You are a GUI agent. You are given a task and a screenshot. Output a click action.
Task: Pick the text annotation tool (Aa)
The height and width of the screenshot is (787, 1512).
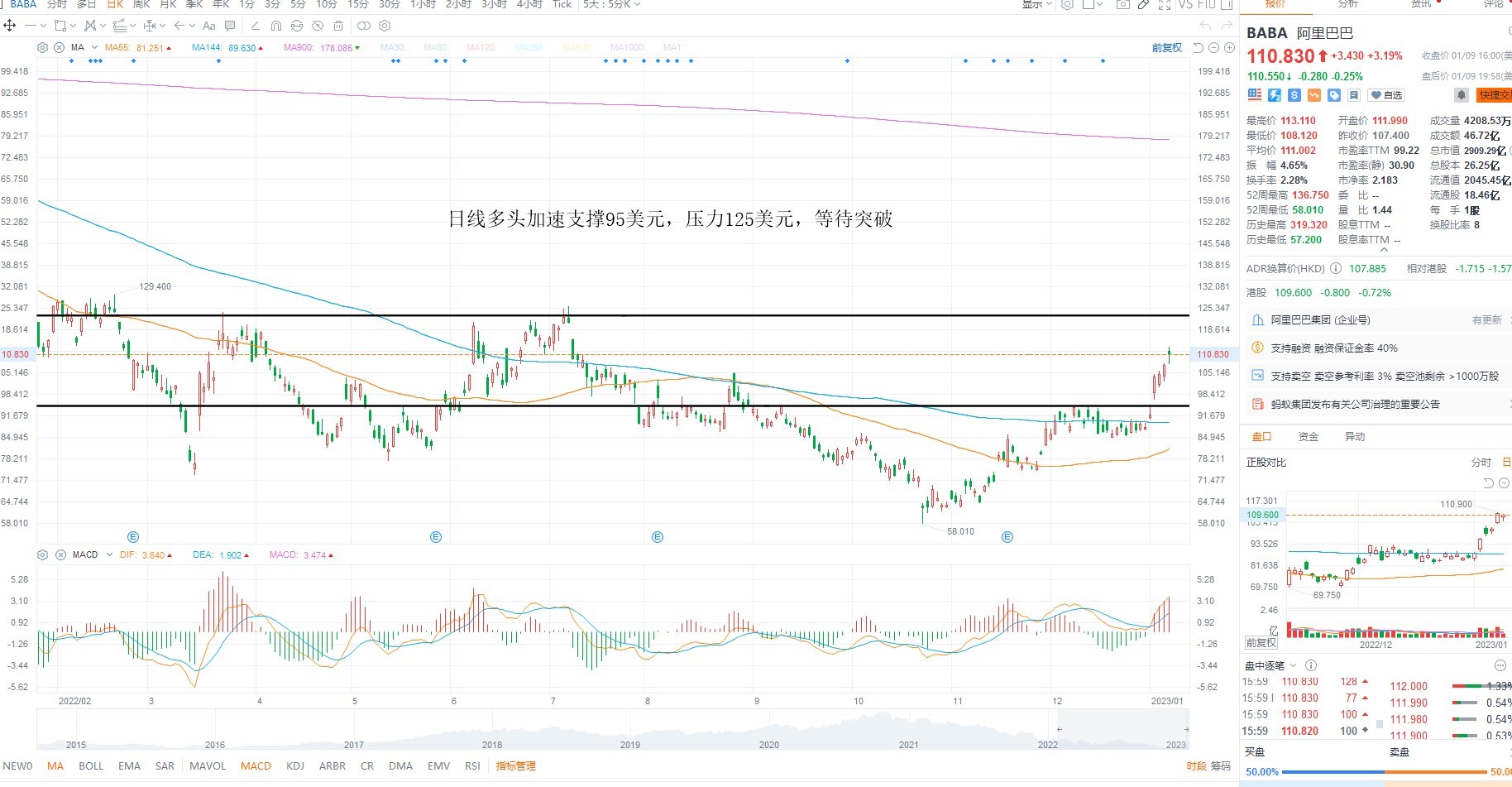point(208,26)
